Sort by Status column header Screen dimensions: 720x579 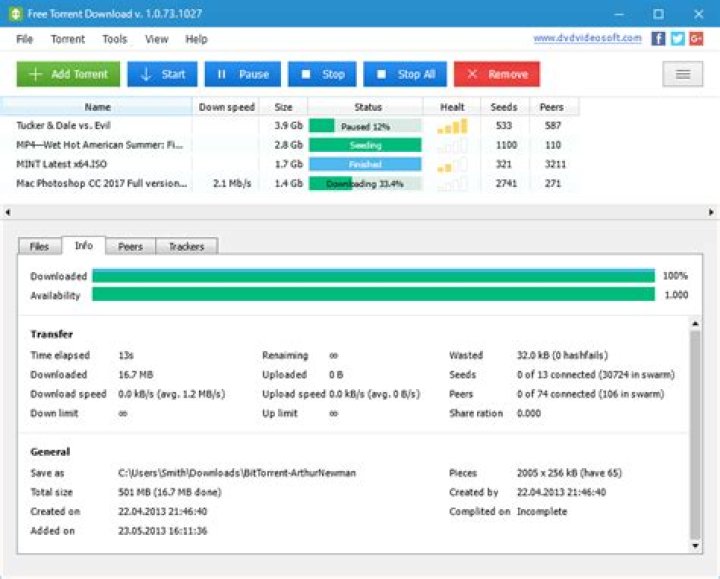click(368, 107)
